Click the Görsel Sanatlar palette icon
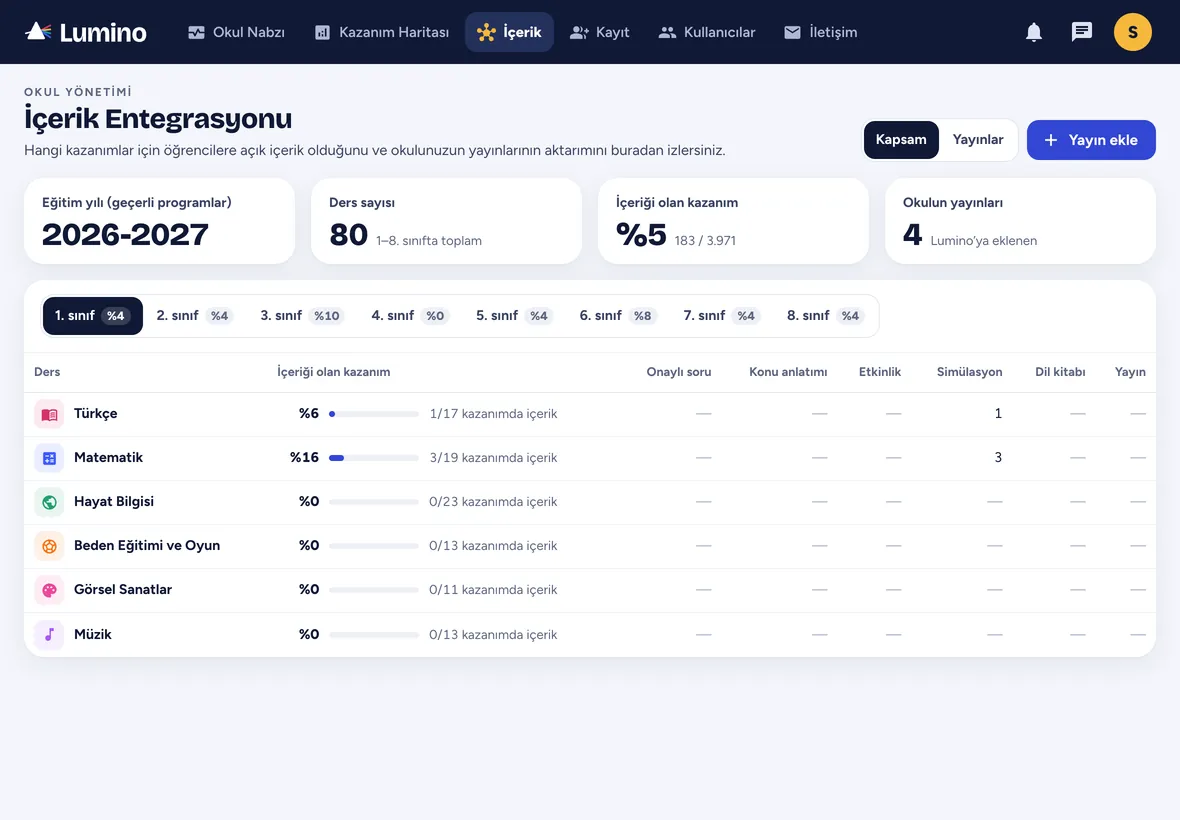This screenshot has width=1180, height=820. 50,591
